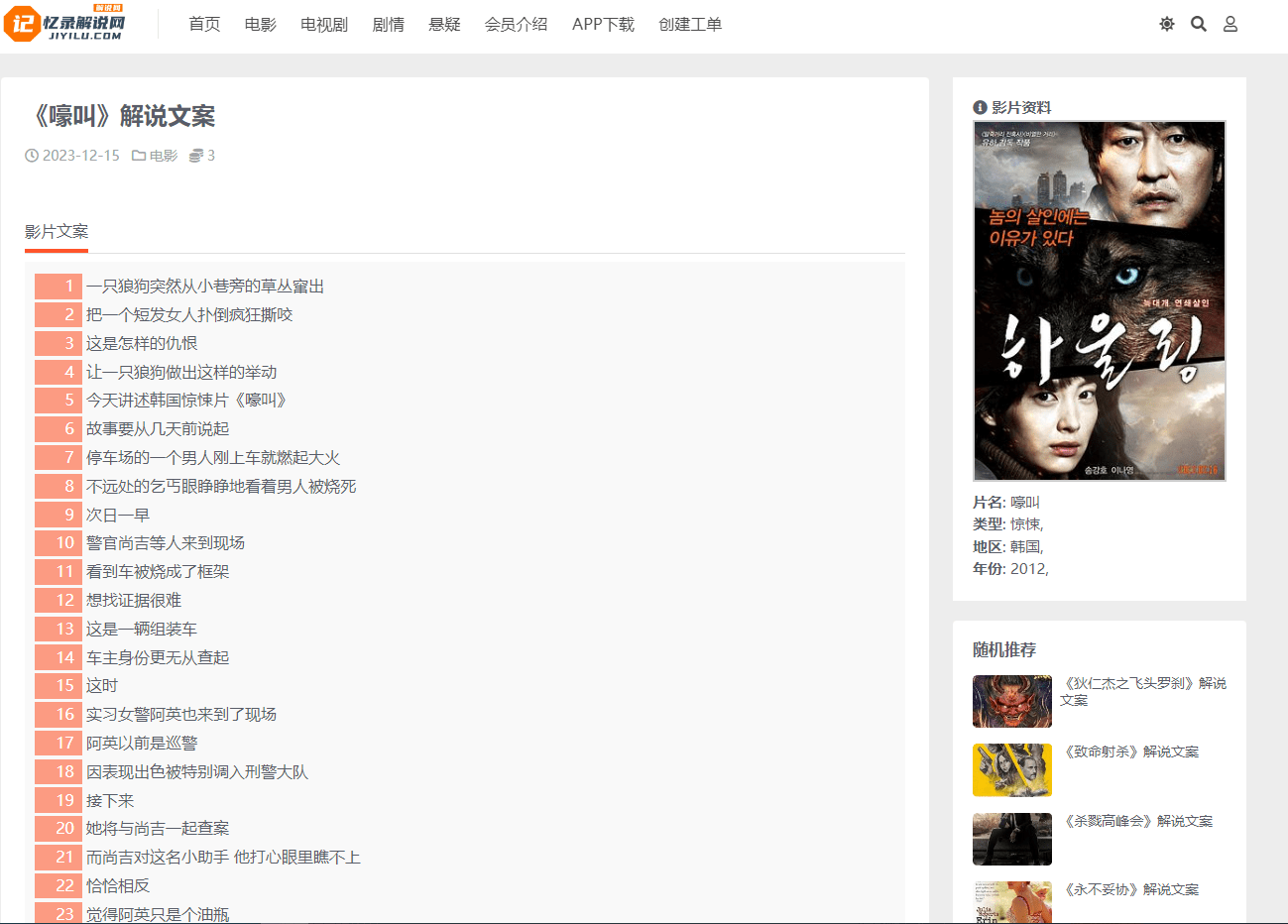Image resolution: width=1288 pixels, height=924 pixels.
Task: Click the 片名: 嚎叫 info row
Action: point(1006,503)
